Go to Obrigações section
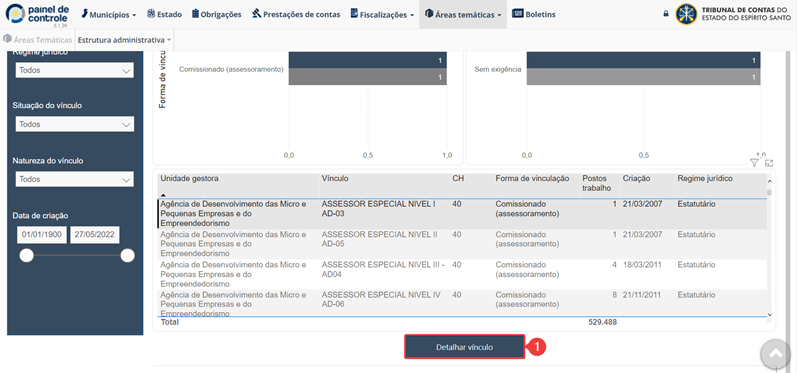The image size is (797, 373). click(217, 15)
